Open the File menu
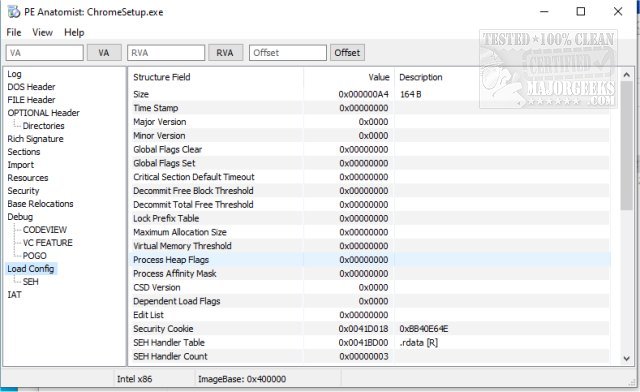 pyautogui.click(x=14, y=32)
